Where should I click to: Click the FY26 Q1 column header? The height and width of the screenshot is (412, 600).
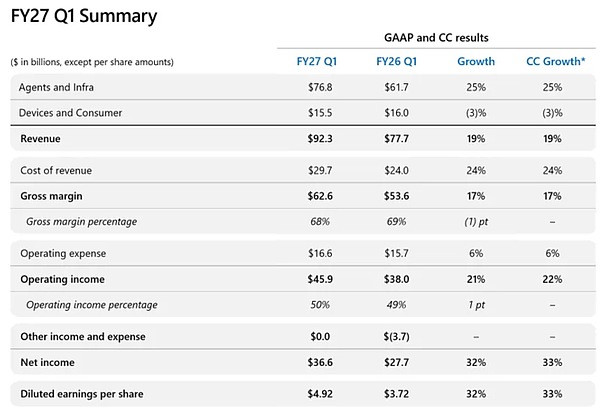[396, 62]
